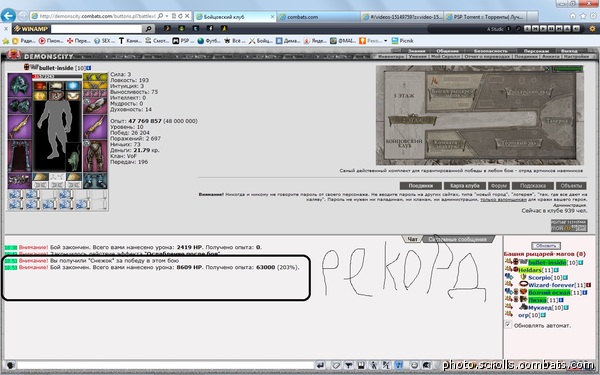The height and width of the screenshot is (375, 600).
Task: Open the 'Общение' top menu
Action: (x=447, y=51)
